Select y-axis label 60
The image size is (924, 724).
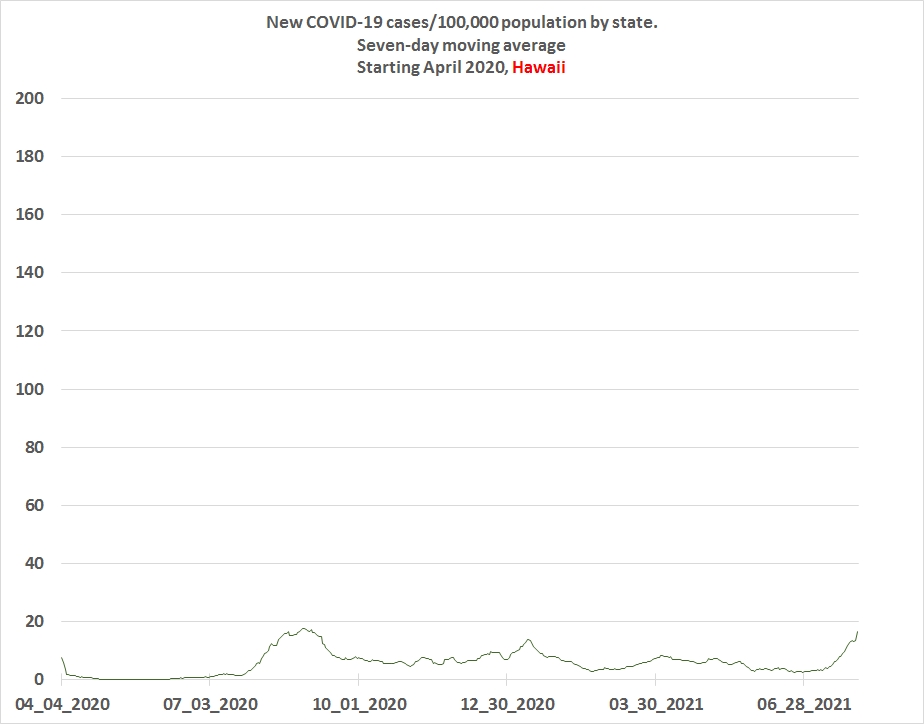[34, 505]
